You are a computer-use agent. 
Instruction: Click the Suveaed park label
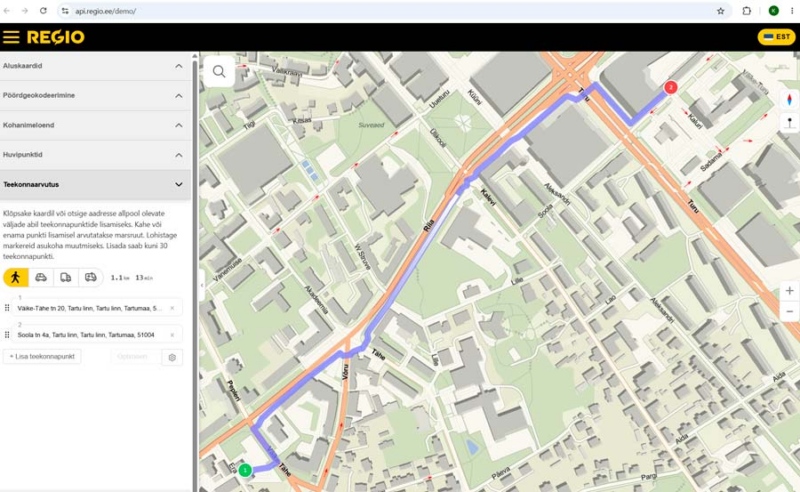pos(371,125)
